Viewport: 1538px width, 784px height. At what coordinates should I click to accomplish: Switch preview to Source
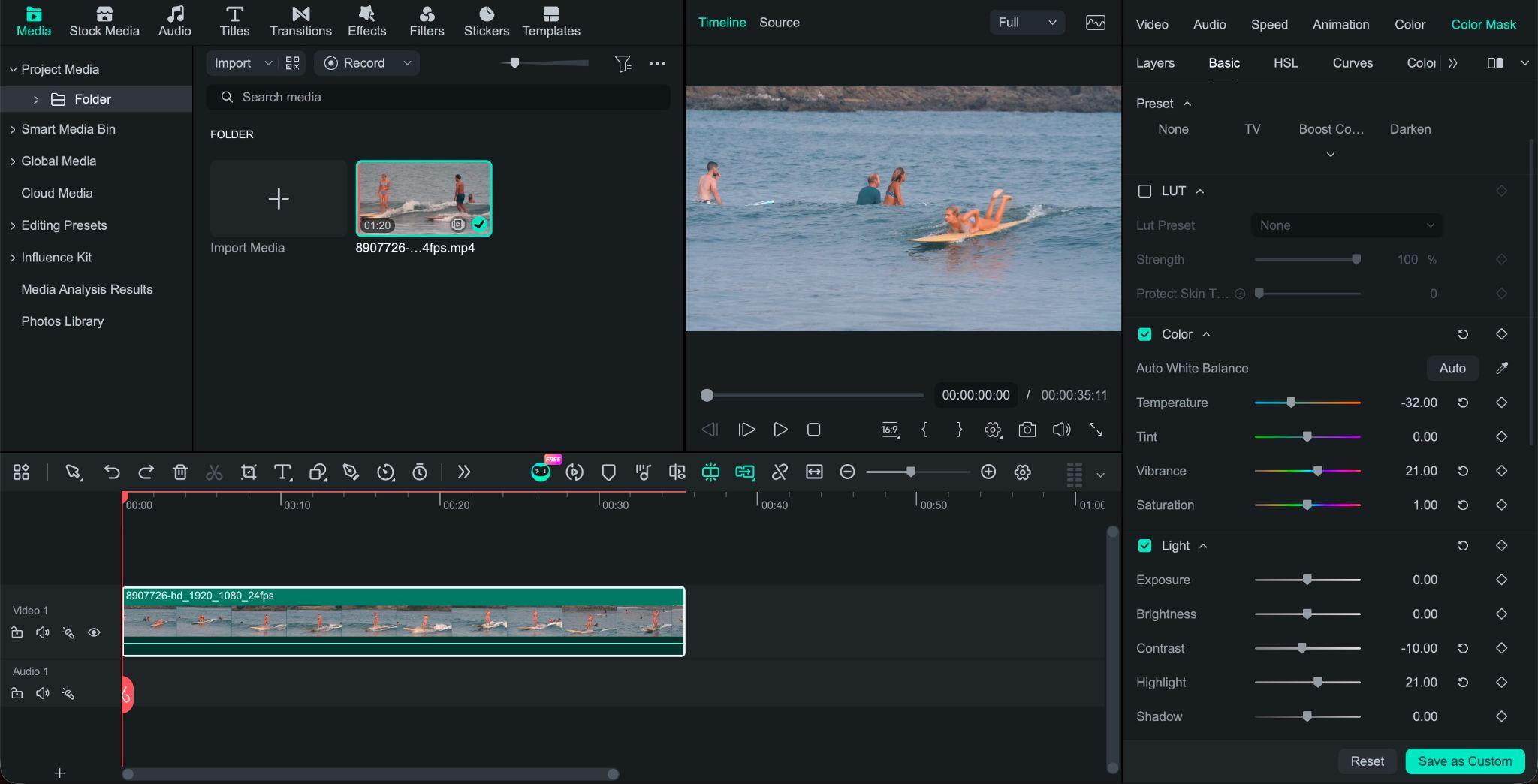tap(779, 23)
